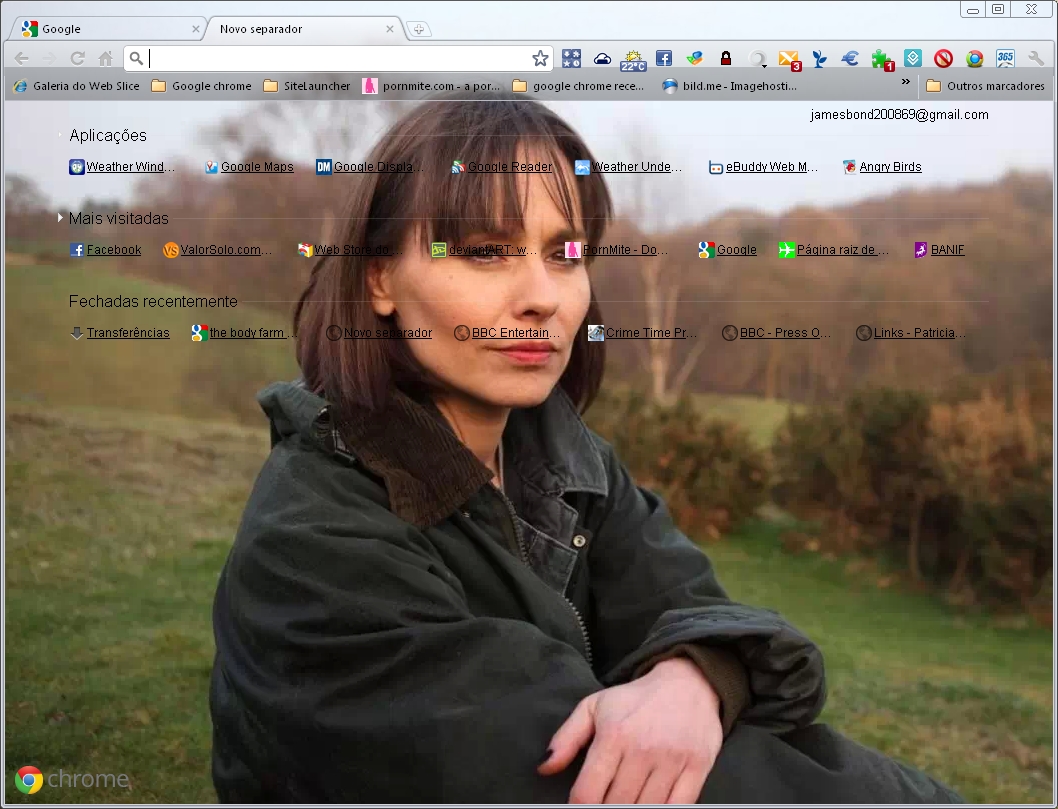The width and height of the screenshot is (1058, 809).
Task: Launch the Weather Wind... app
Action: (122, 167)
